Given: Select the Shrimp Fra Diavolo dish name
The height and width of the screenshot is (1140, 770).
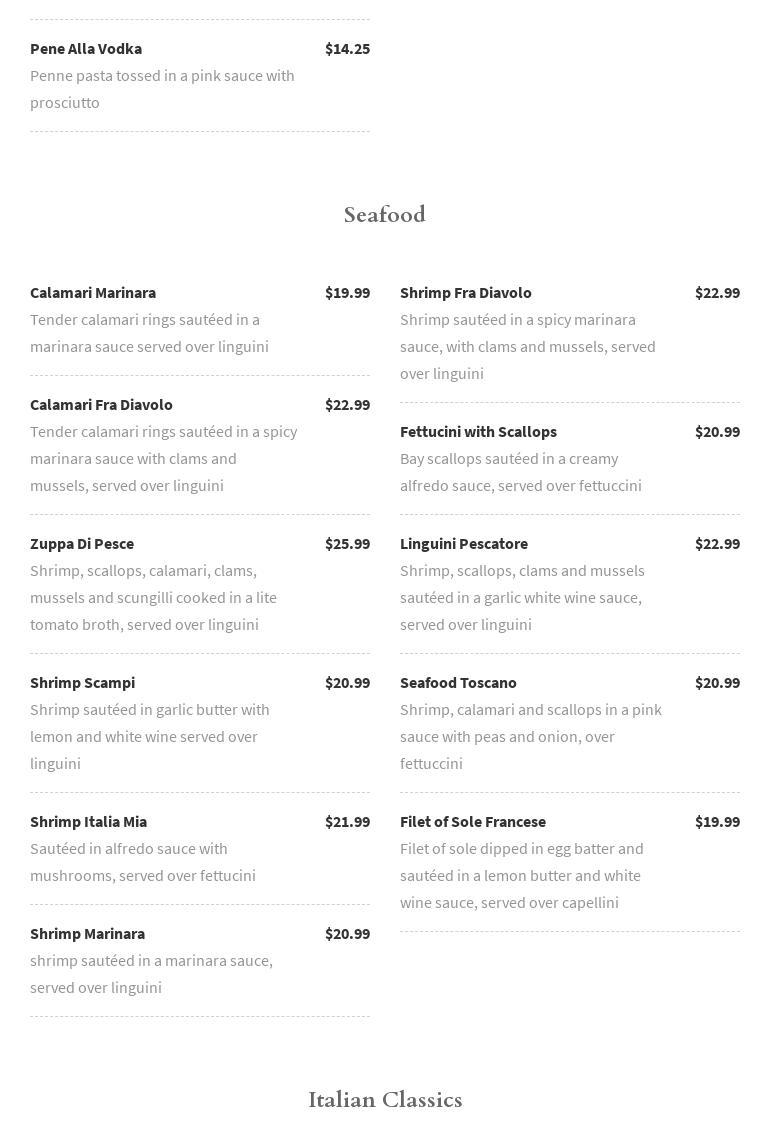Looking at the screenshot, I should click(465, 293).
